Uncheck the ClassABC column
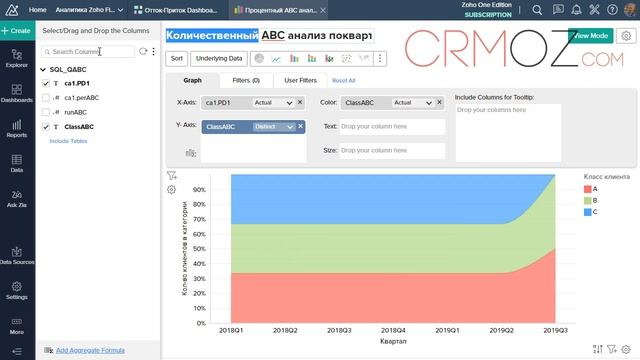Viewport: 640px width, 360px height. pos(46,127)
